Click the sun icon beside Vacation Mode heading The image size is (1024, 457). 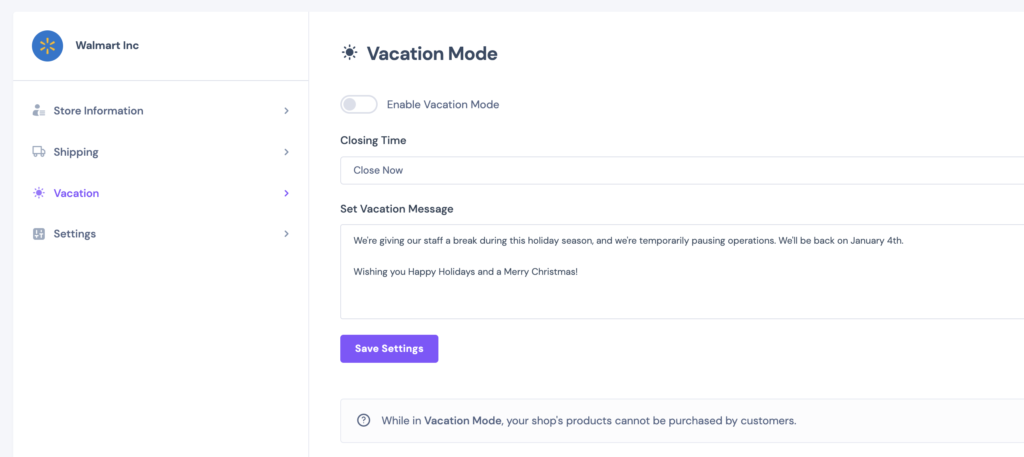tap(350, 53)
